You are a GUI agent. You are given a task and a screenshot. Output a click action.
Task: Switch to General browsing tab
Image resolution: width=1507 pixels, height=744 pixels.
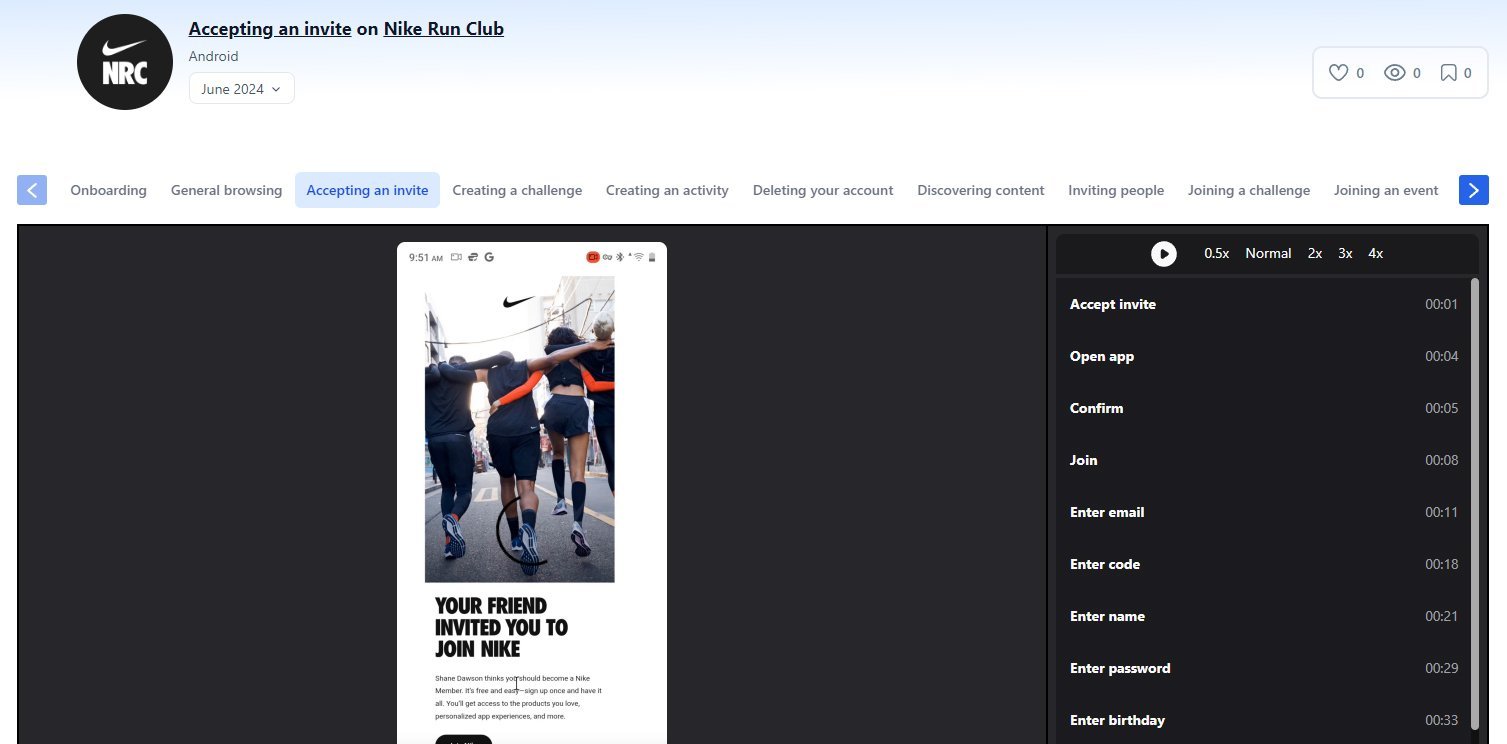coord(226,190)
